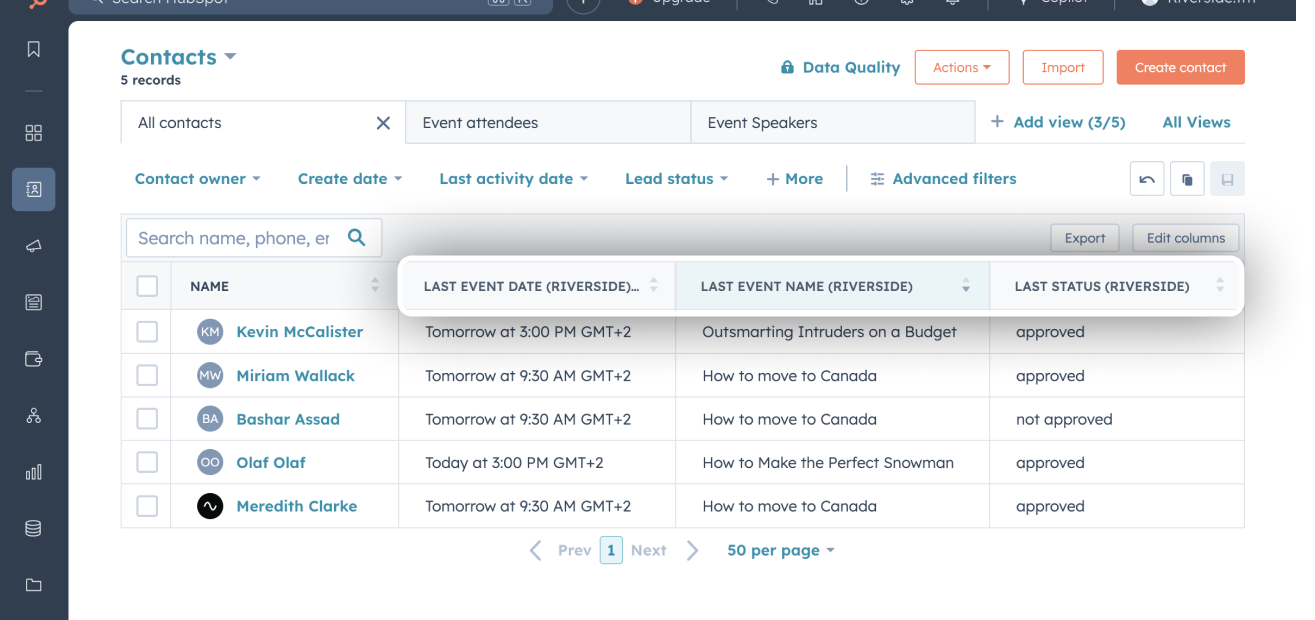The height and width of the screenshot is (620, 1315).
Task: Open the 50 per page dropdown
Action: [x=781, y=550]
